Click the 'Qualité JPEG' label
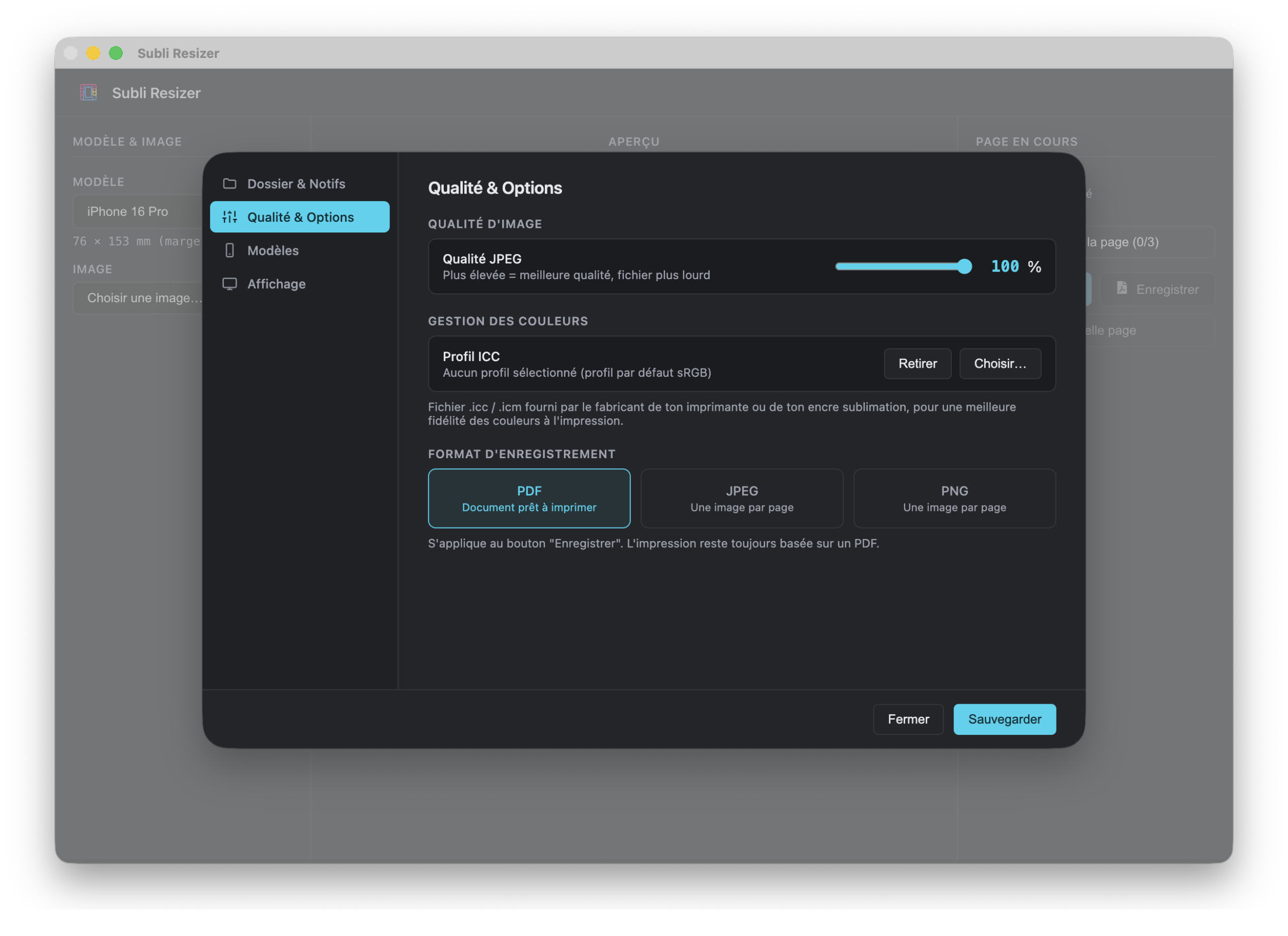 pyautogui.click(x=482, y=259)
